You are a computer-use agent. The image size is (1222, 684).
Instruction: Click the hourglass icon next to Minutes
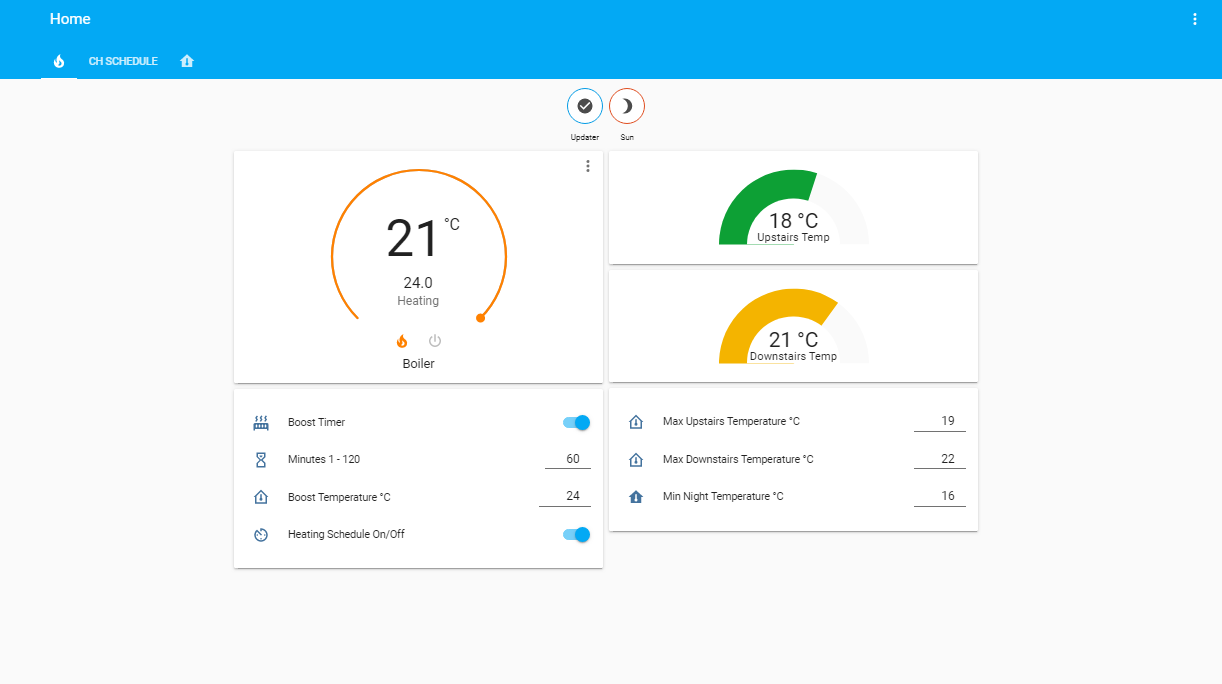[x=261, y=459]
